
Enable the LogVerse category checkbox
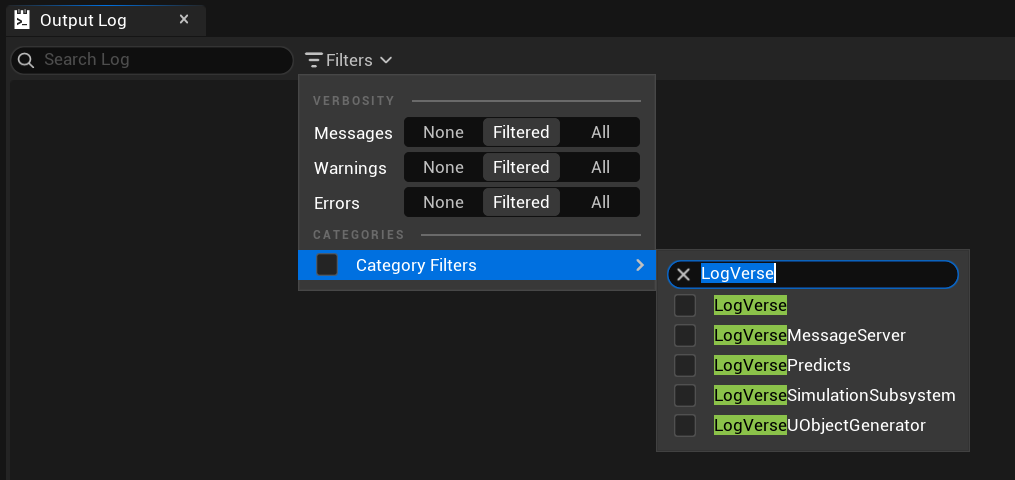(x=685, y=305)
